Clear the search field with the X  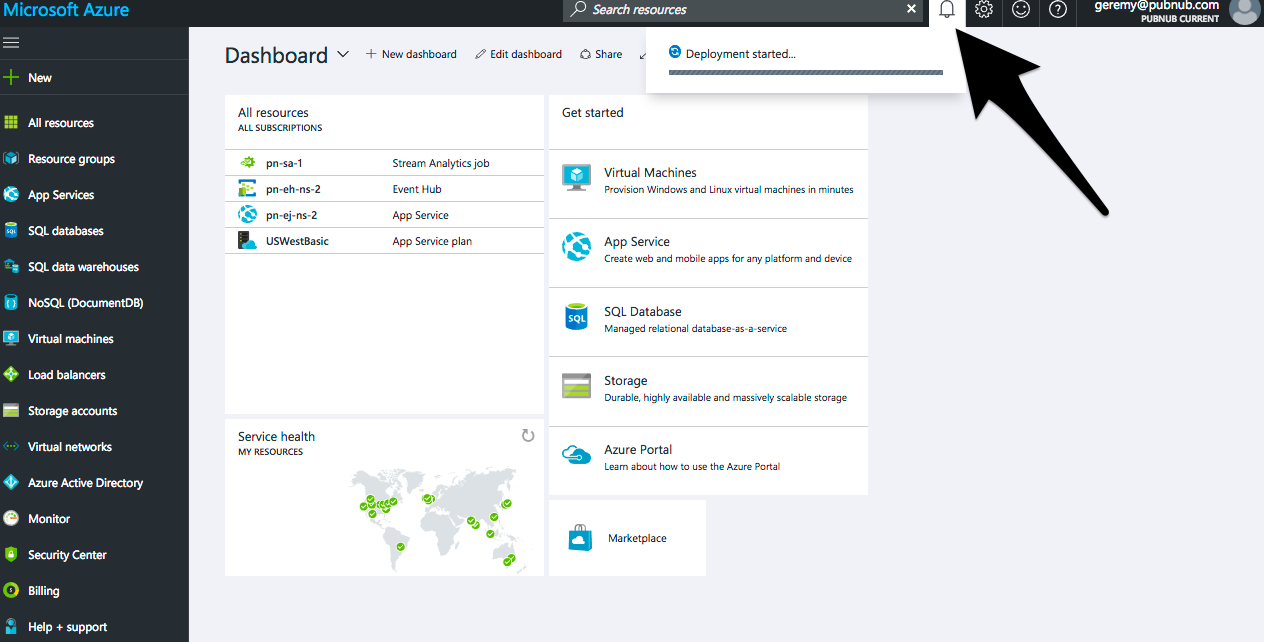click(911, 9)
